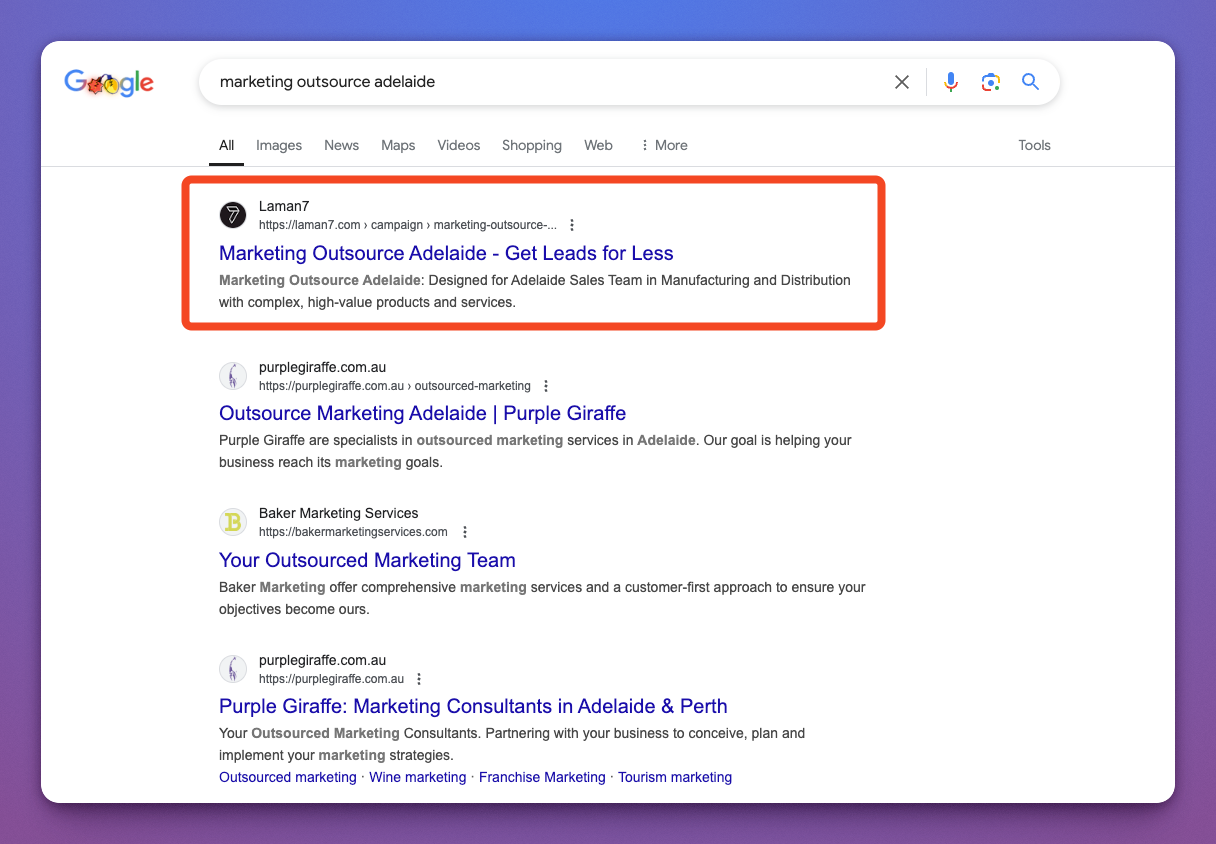Viewport: 1216px width, 844px height.
Task: Click the Google logo
Action: click(109, 83)
